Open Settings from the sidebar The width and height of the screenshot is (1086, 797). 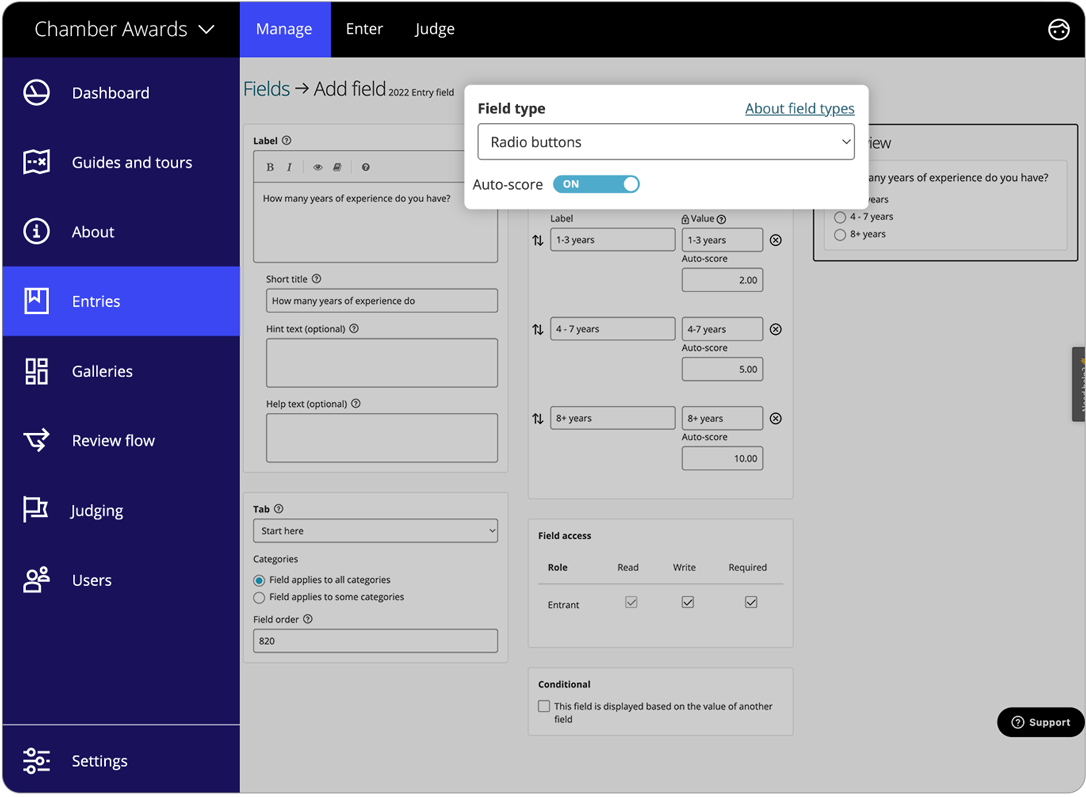tap(99, 761)
